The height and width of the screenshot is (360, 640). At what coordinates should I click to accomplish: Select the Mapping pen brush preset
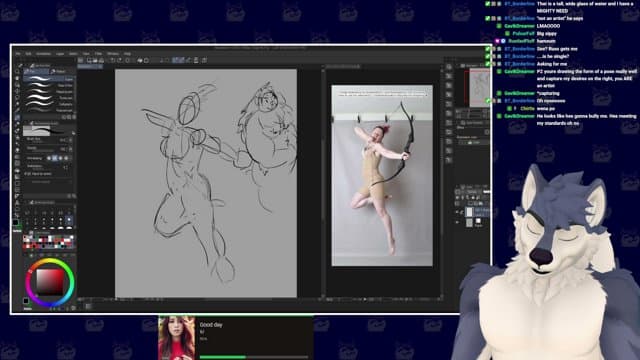[x=48, y=91]
